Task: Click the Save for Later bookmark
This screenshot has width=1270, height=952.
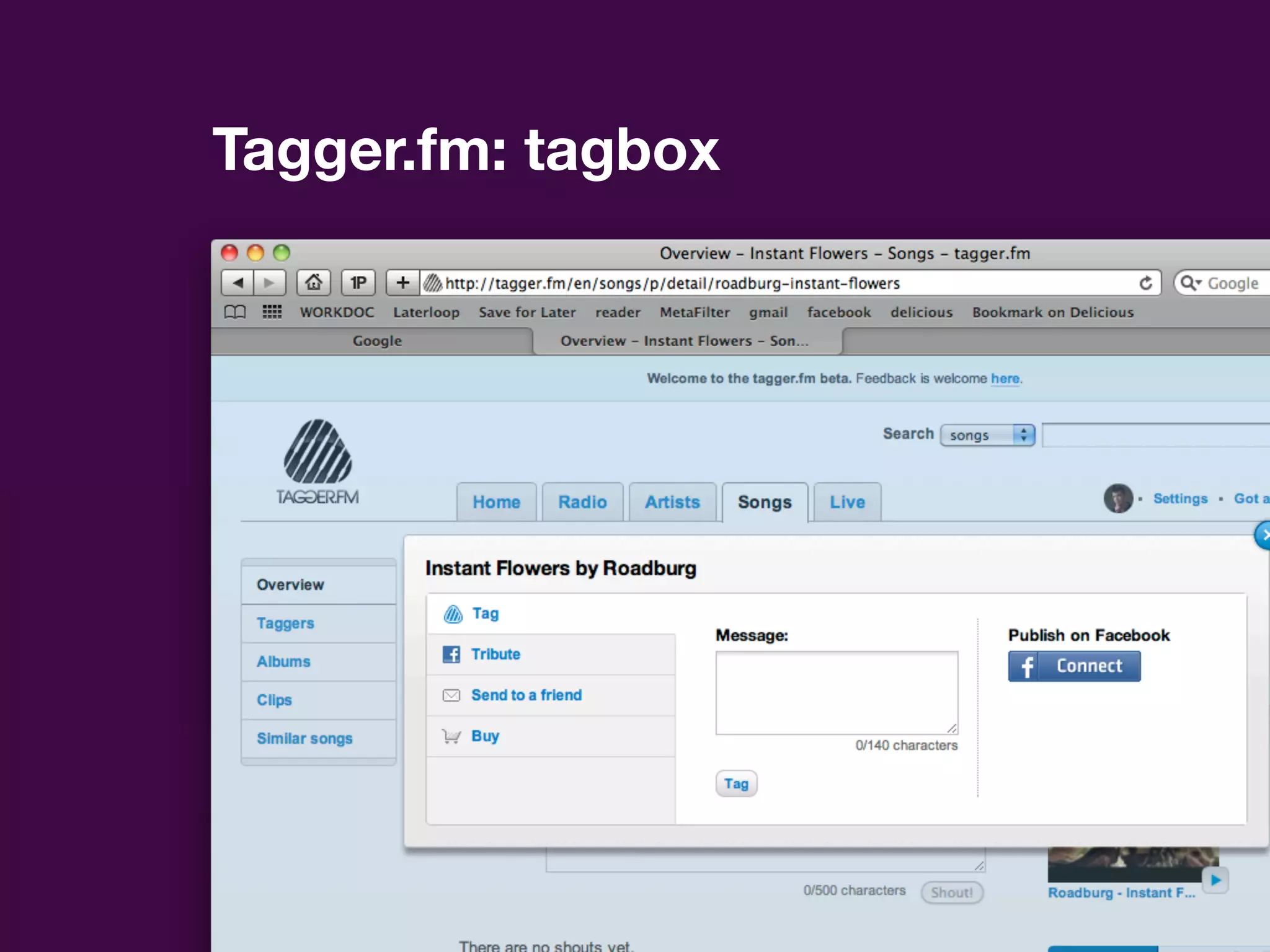Action: click(x=527, y=312)
